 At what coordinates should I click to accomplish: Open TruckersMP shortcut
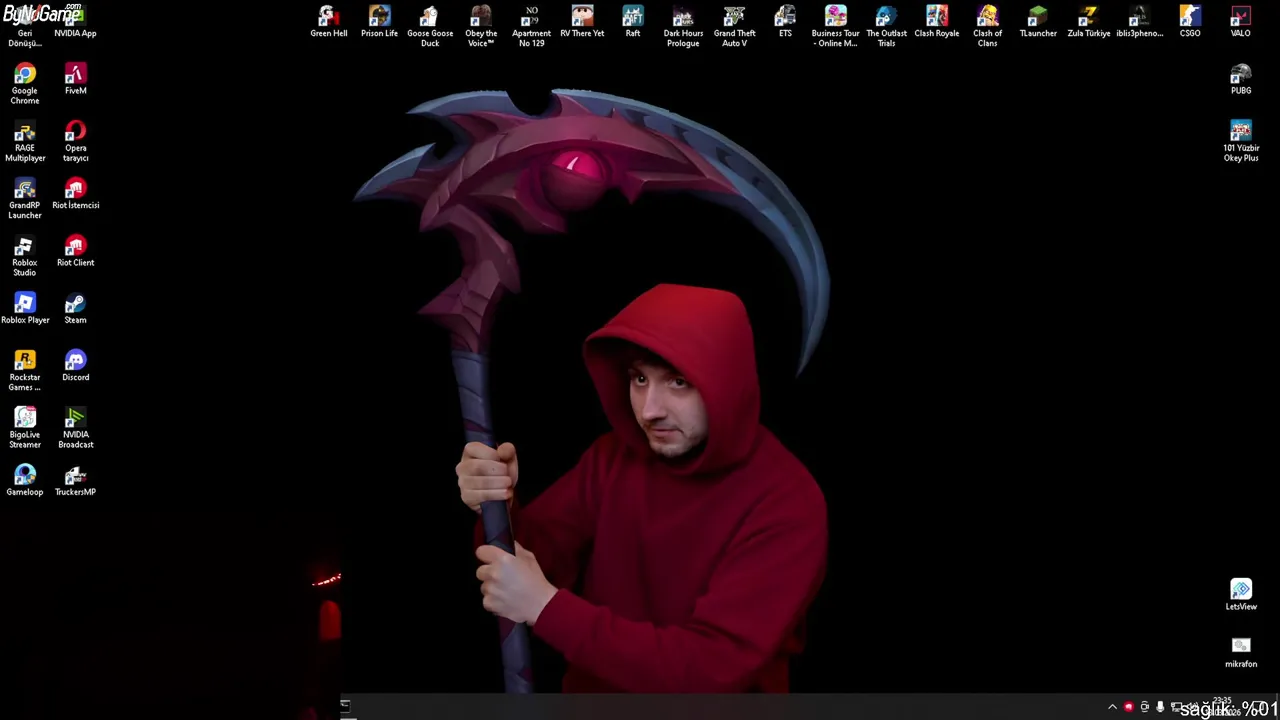pos(75,481)
